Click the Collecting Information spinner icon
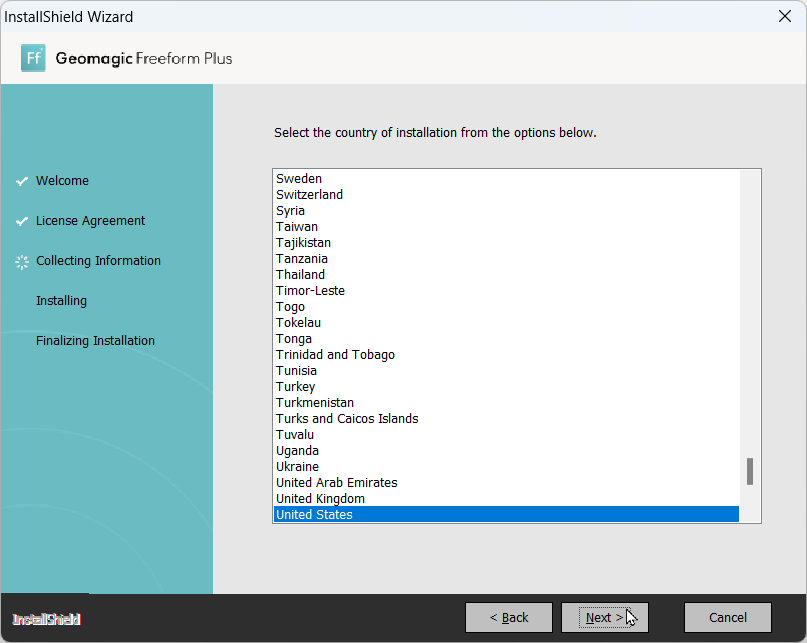 [21, 261]
